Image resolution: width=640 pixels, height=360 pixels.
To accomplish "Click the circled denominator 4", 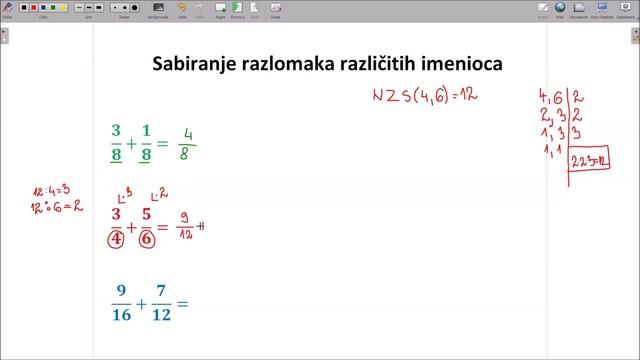I will pyautogui.click(x=116, y=239).
